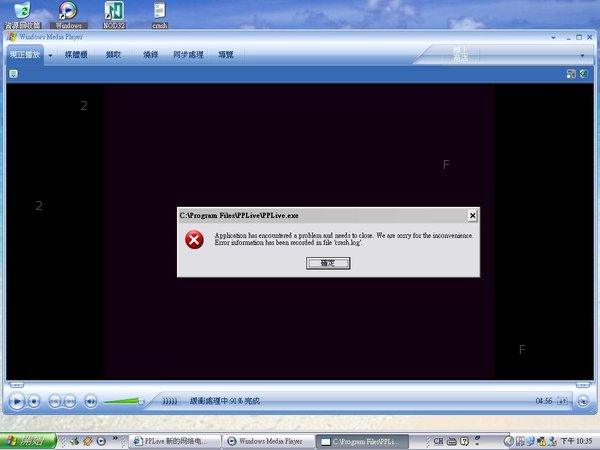
Task: Click the IME keyboard icon in language bar
Action: [x=452, y=441]
